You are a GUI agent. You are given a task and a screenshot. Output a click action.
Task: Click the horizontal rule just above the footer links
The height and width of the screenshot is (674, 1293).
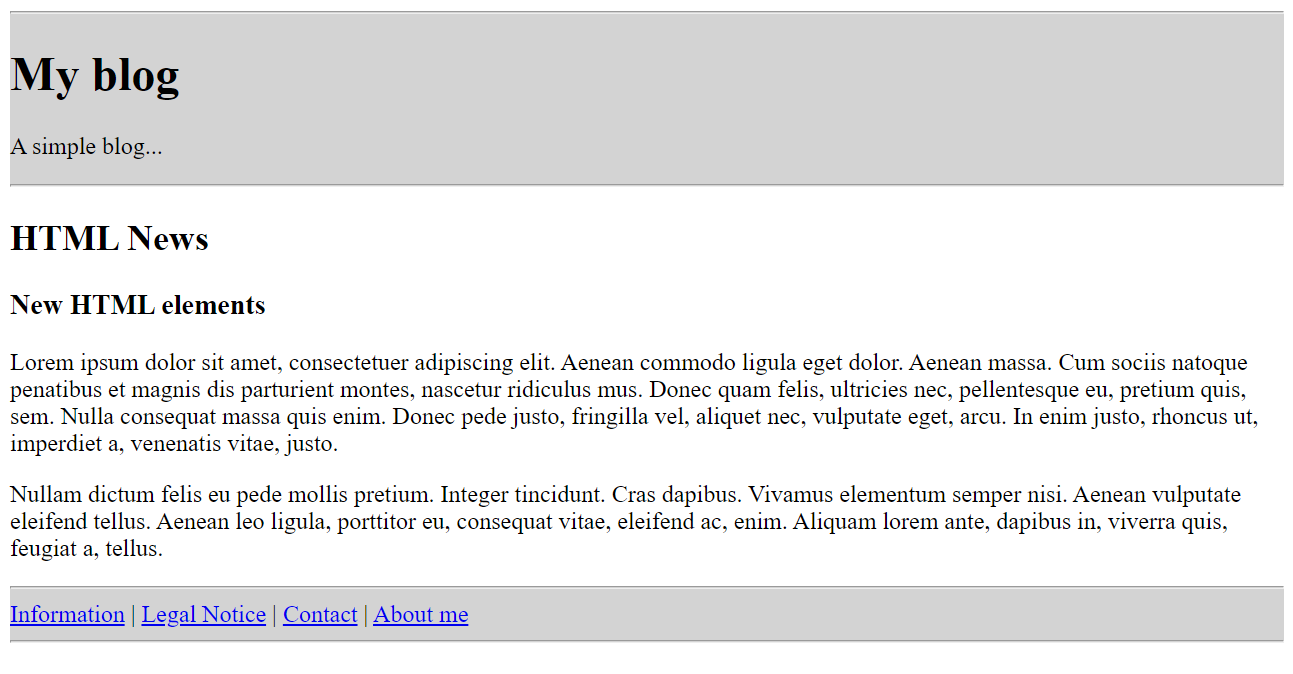(646, 587)
